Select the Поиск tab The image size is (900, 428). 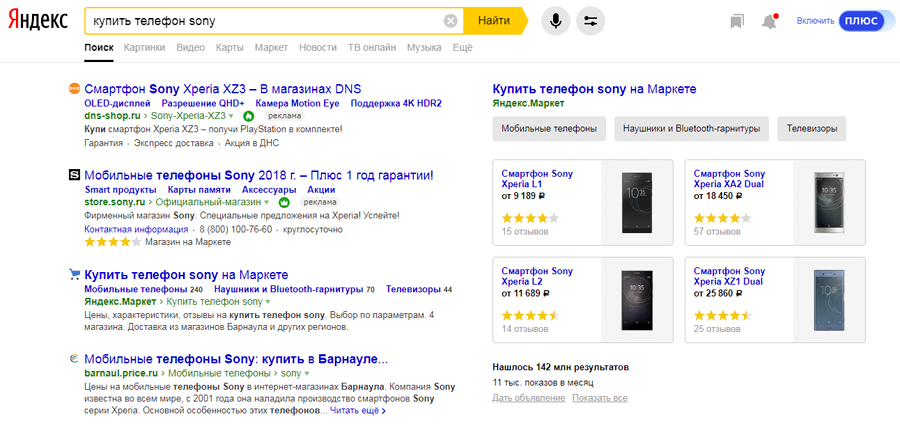pyautogui.click(x=99, y=48)
